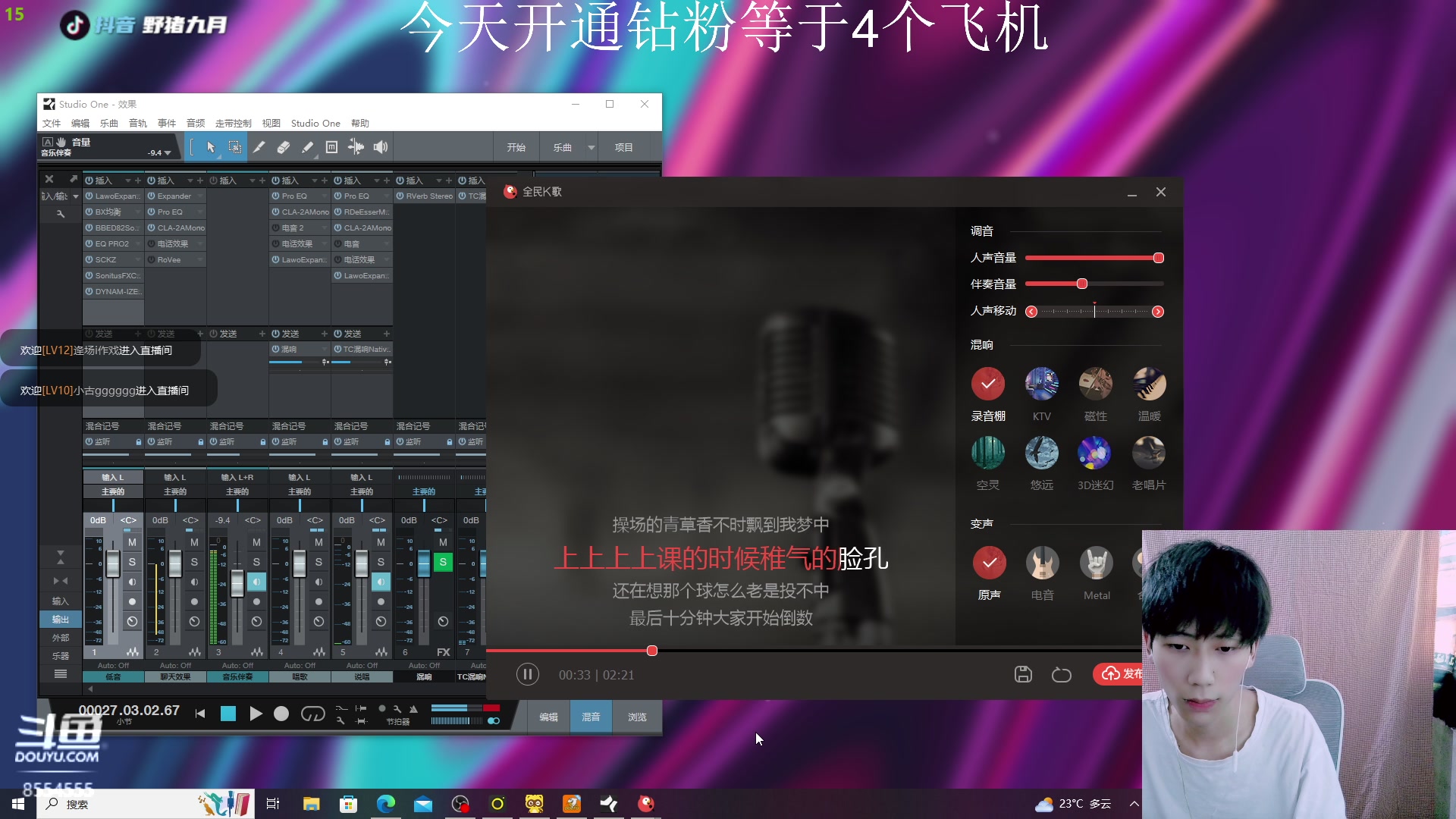The width and height of the screenshot is (1456, 819).
Task: Select the Mute tool in the toolbar
Action: (331, 147)
